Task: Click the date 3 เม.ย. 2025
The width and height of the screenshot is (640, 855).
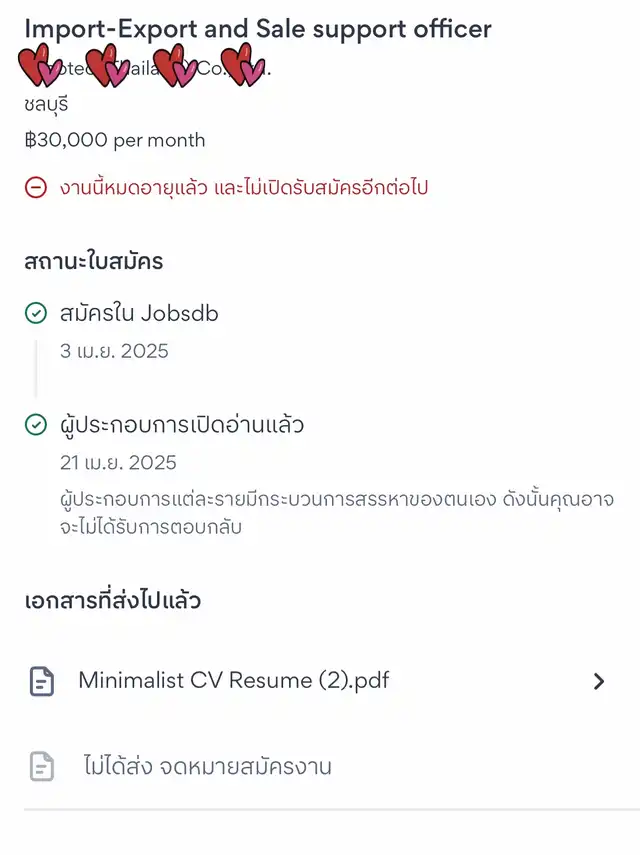Action: coord(114,351)
